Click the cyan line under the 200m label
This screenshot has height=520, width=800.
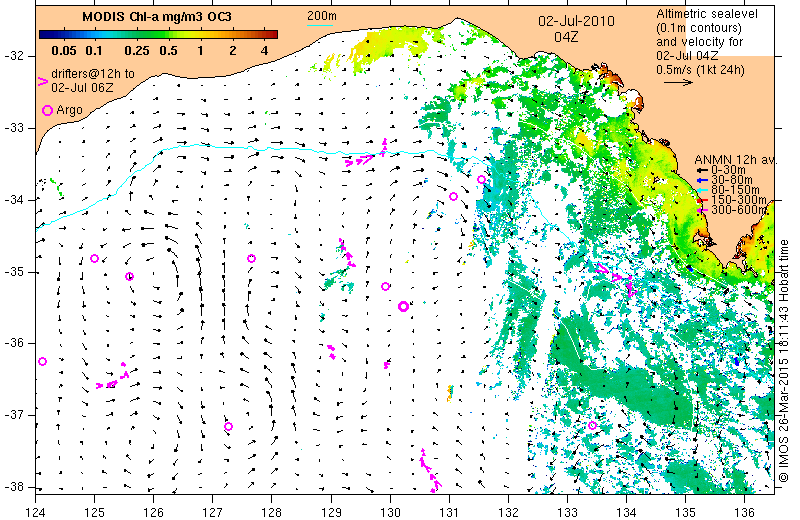tap(320, 25)
